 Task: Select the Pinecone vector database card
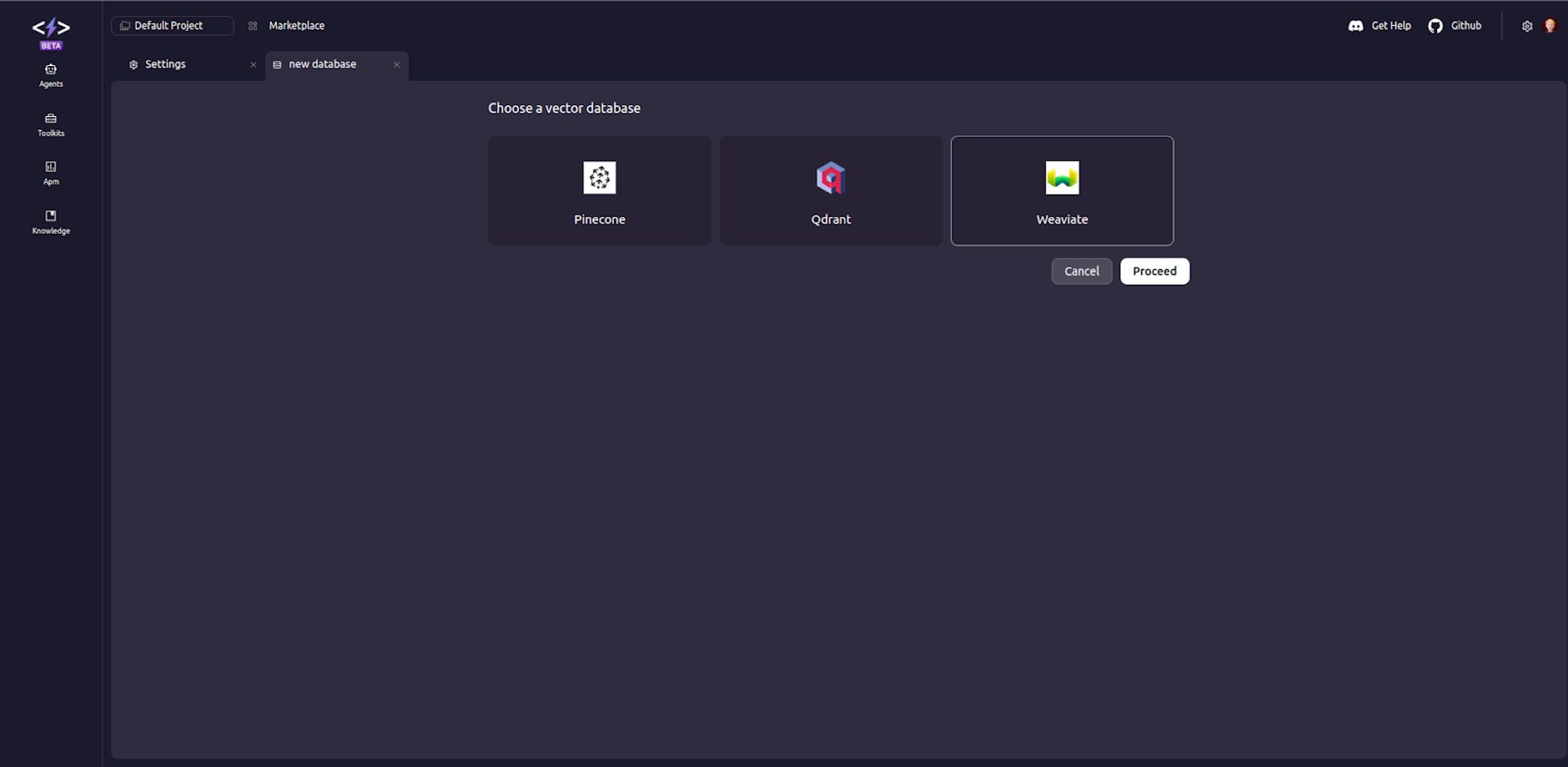(x=599, y=191)
